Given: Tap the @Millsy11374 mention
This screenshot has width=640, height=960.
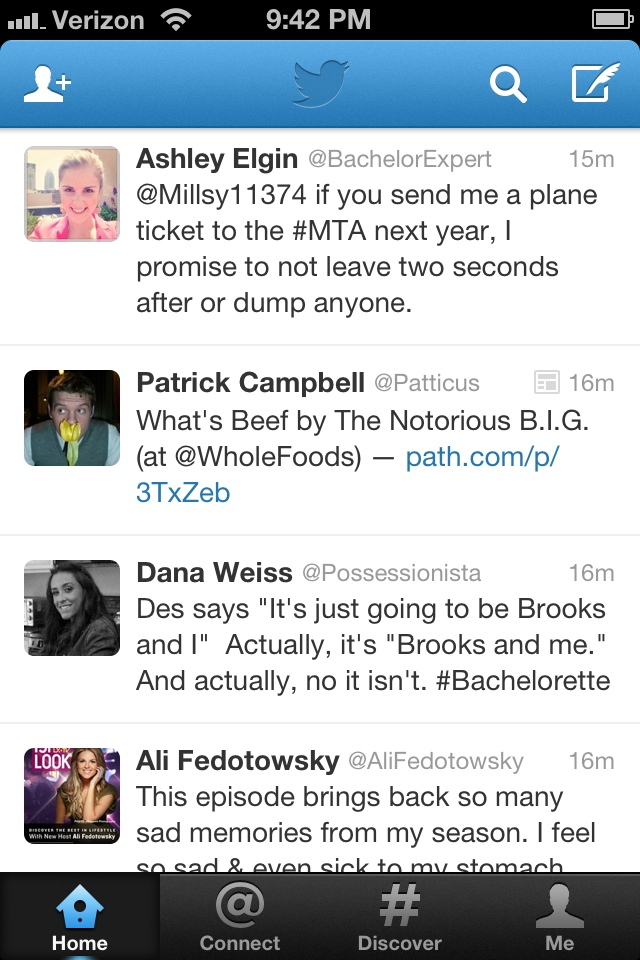Looking at the screenshot, I should (x=223, y=194).
